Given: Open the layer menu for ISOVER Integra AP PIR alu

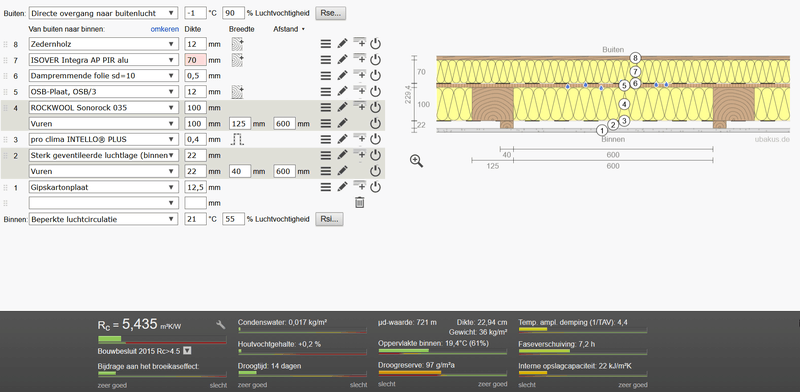Looking at the screenshot, I should pyautogui.click(x=326, y=60).
